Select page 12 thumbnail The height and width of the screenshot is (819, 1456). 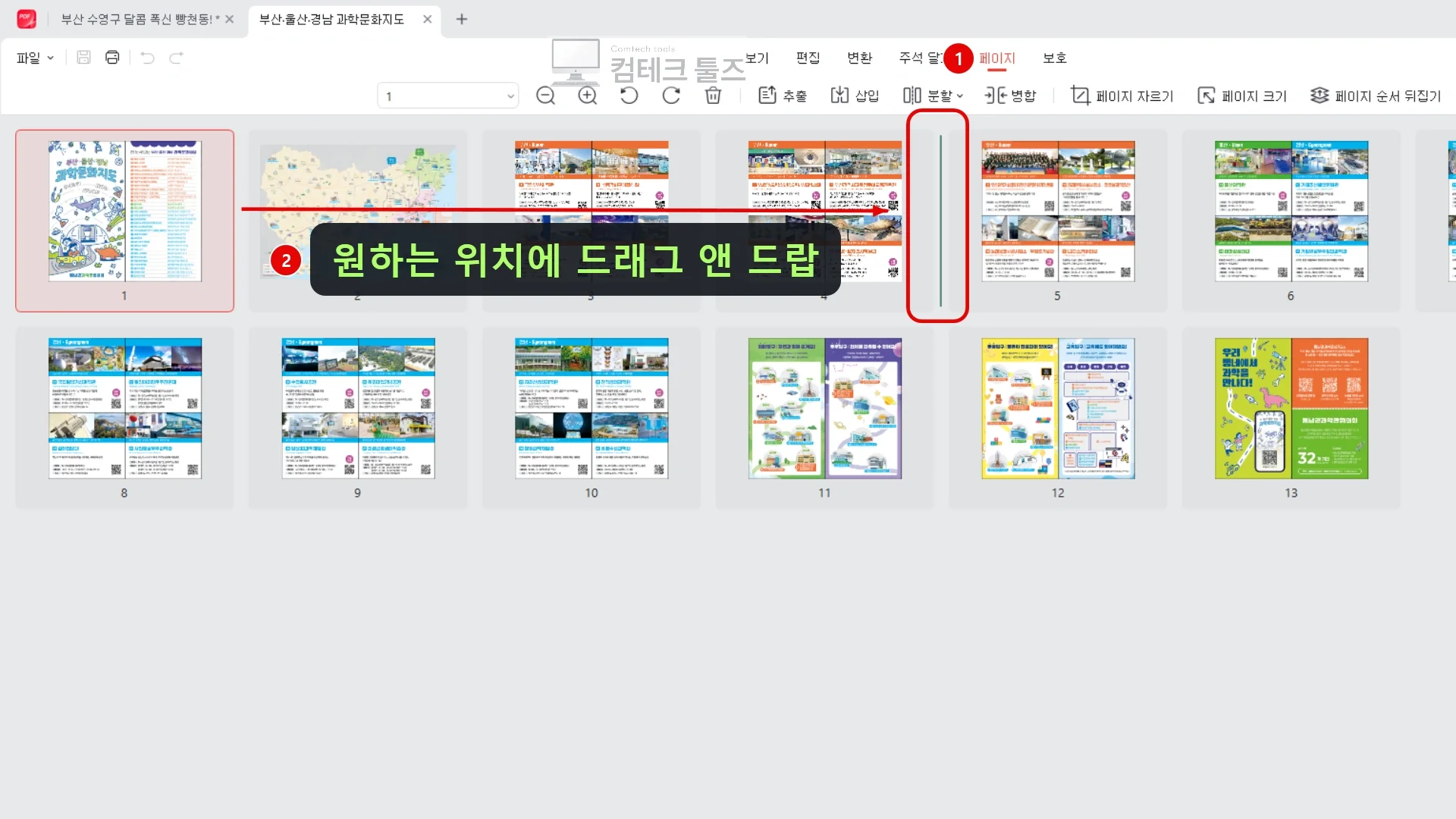click(x=1058, y=418)
